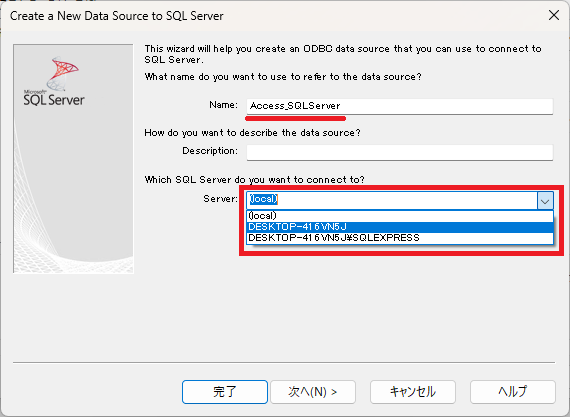The image size is (570, 417).
Task: Click the 完了 (Finish) button
Action: [225, 392]
